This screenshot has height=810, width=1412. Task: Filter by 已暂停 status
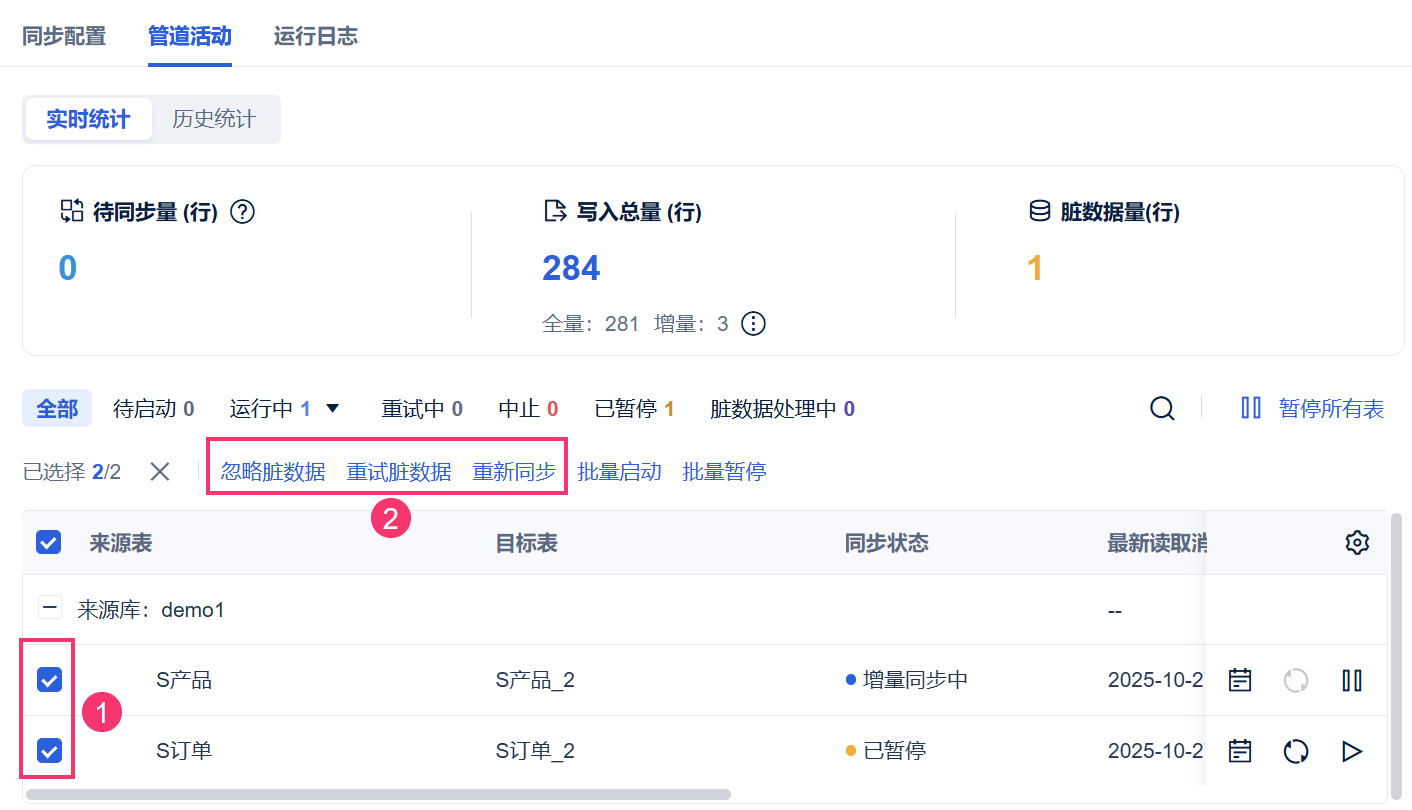634,408
